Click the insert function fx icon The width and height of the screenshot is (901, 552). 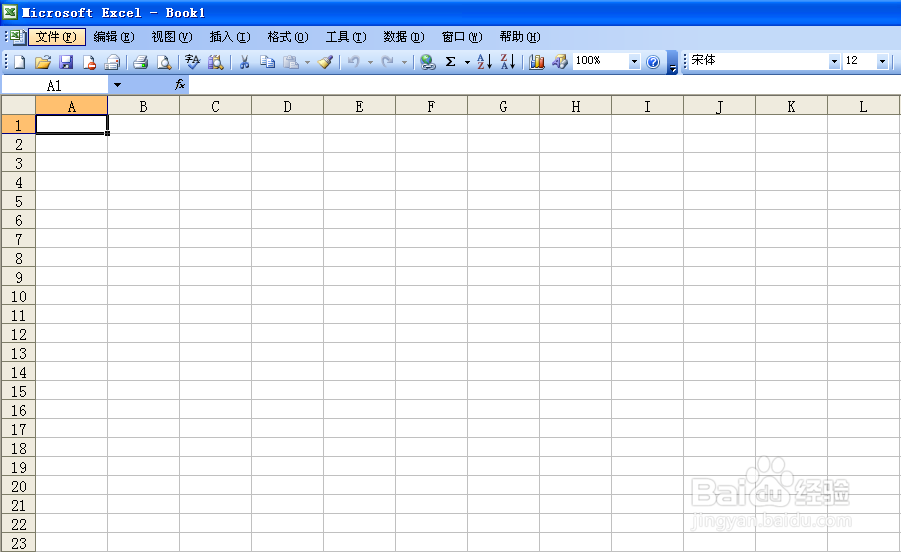(180, 85)
